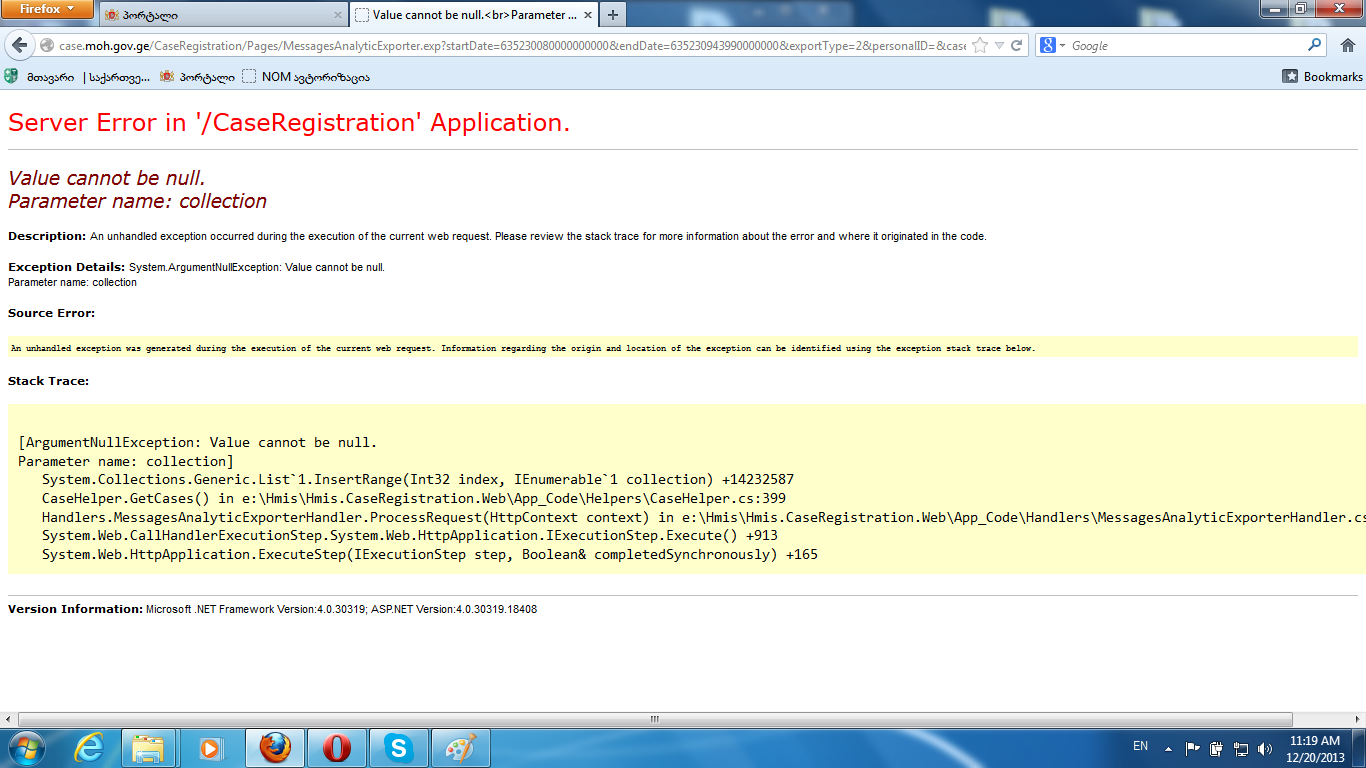Click the horizontal scrollbar thumb
This screenshot has width=1366, height=768.
point(655,719)
